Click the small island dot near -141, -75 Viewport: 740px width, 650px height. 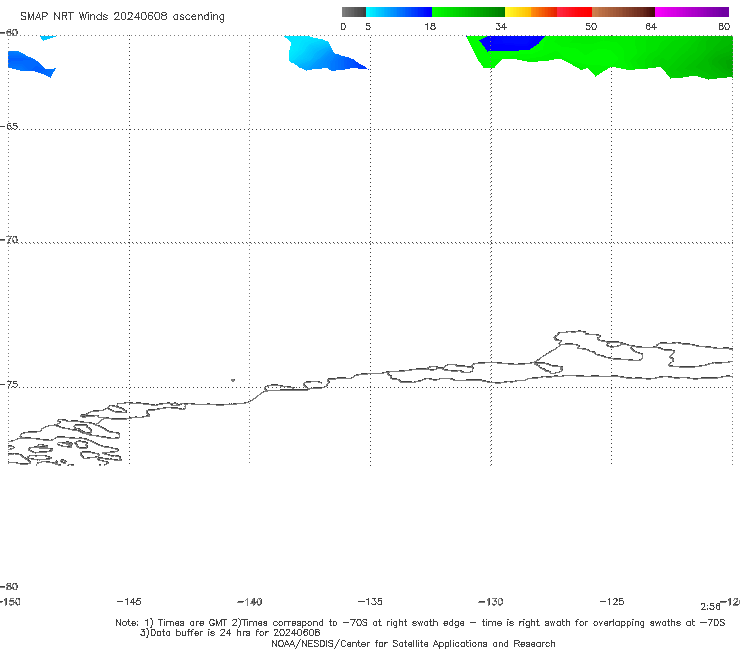click(233, 380)
